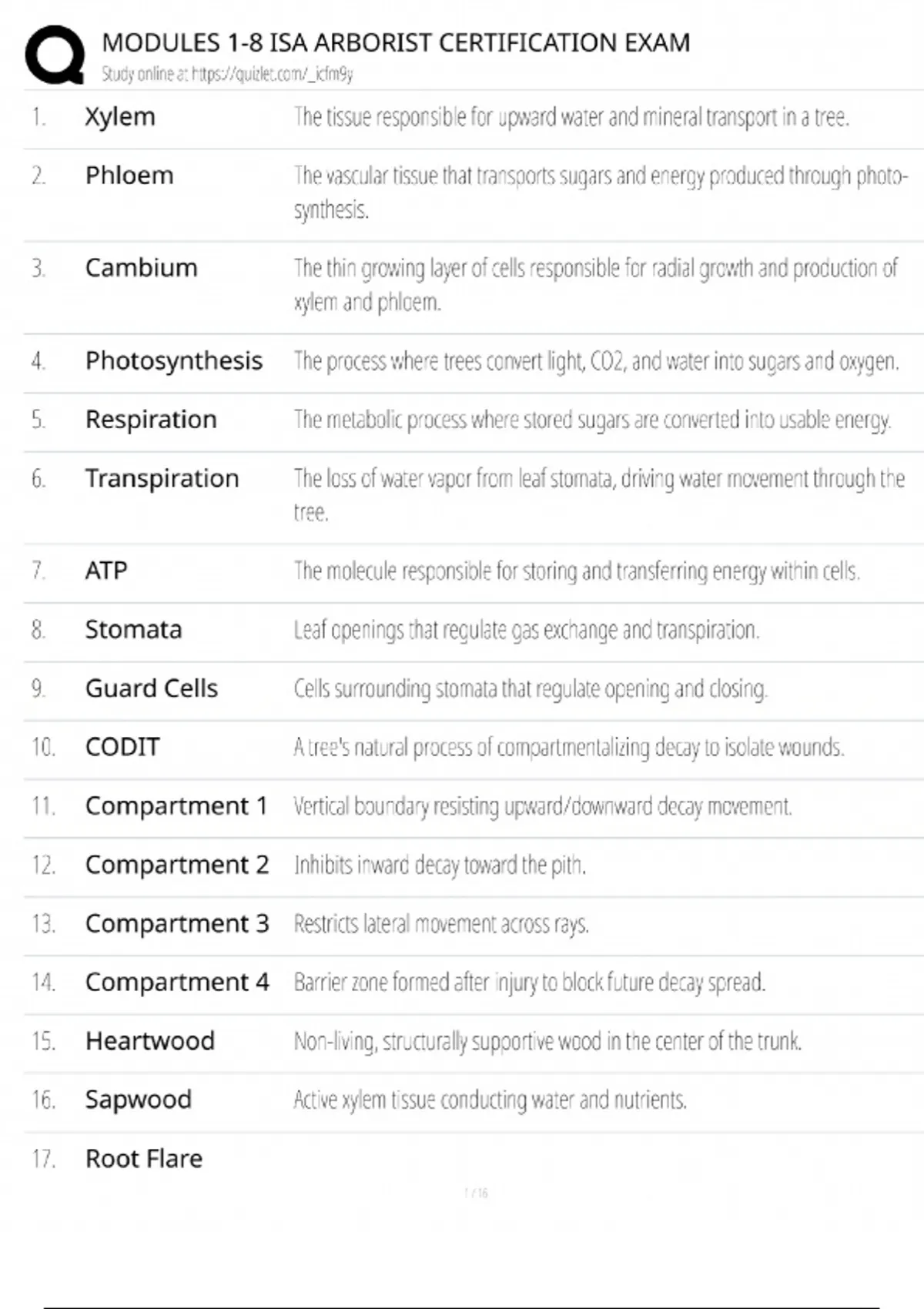Click the Cambium term
Screen dimensions: 924x1309
click(141, 268)
